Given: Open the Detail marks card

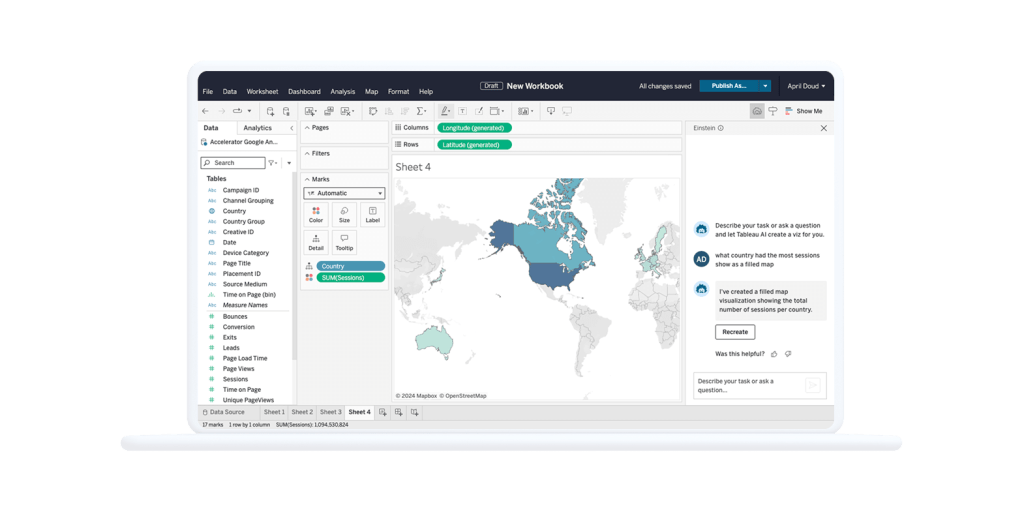Looking at the screenshot, I should tap(316, 242).
